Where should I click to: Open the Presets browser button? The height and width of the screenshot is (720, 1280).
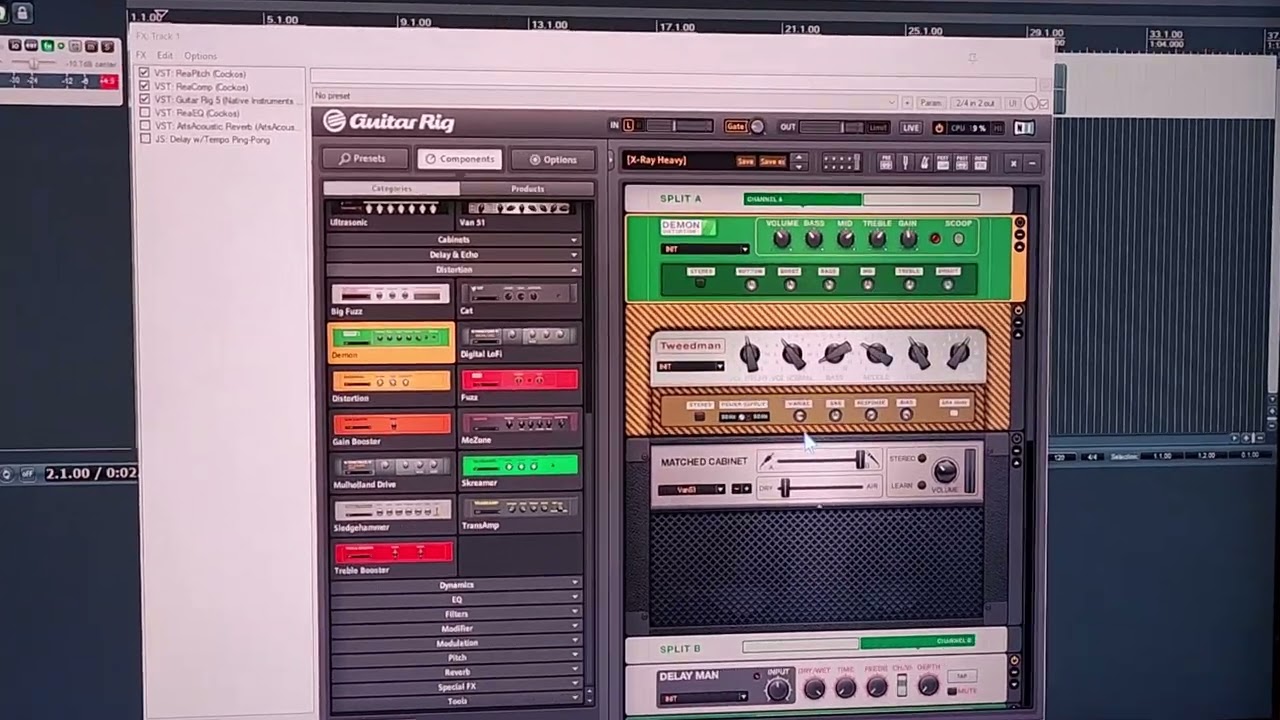point(367,158)
